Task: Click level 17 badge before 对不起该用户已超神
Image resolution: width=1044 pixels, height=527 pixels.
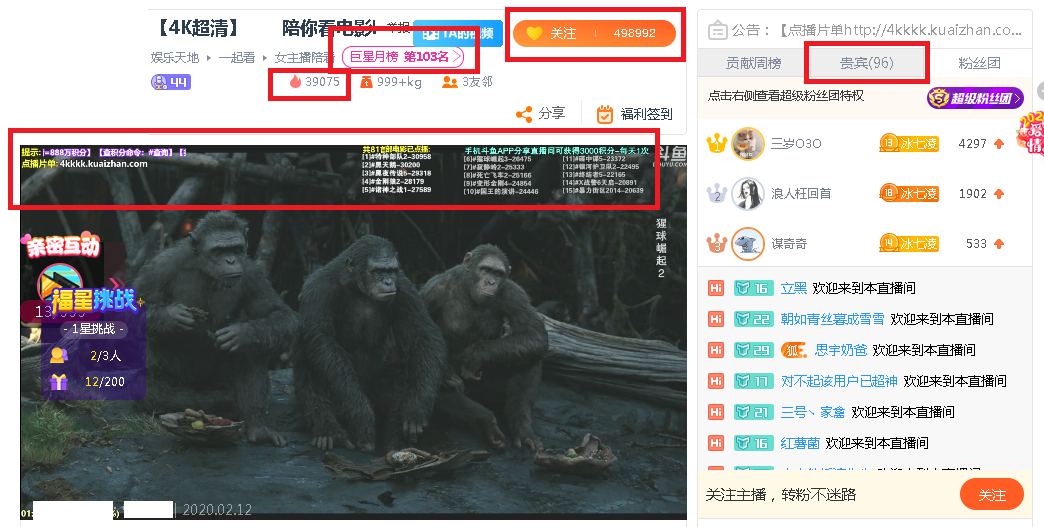Action: pyautogui.click(x=753, y=381)
